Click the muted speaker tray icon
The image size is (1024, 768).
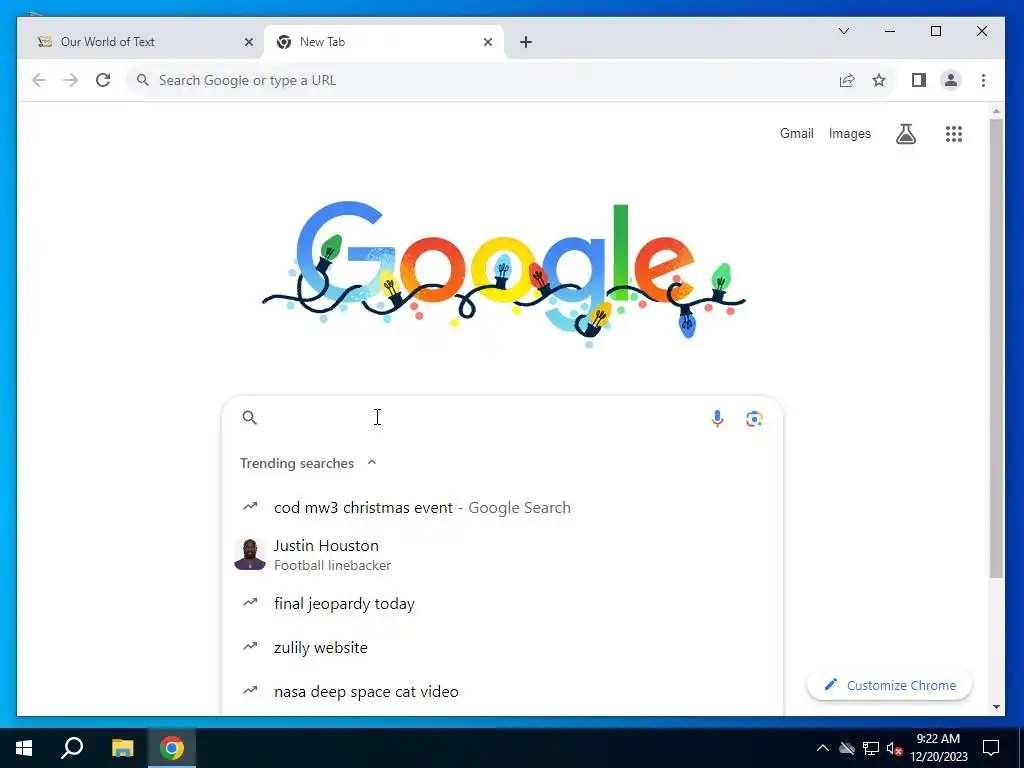click(x=894, y=748)
